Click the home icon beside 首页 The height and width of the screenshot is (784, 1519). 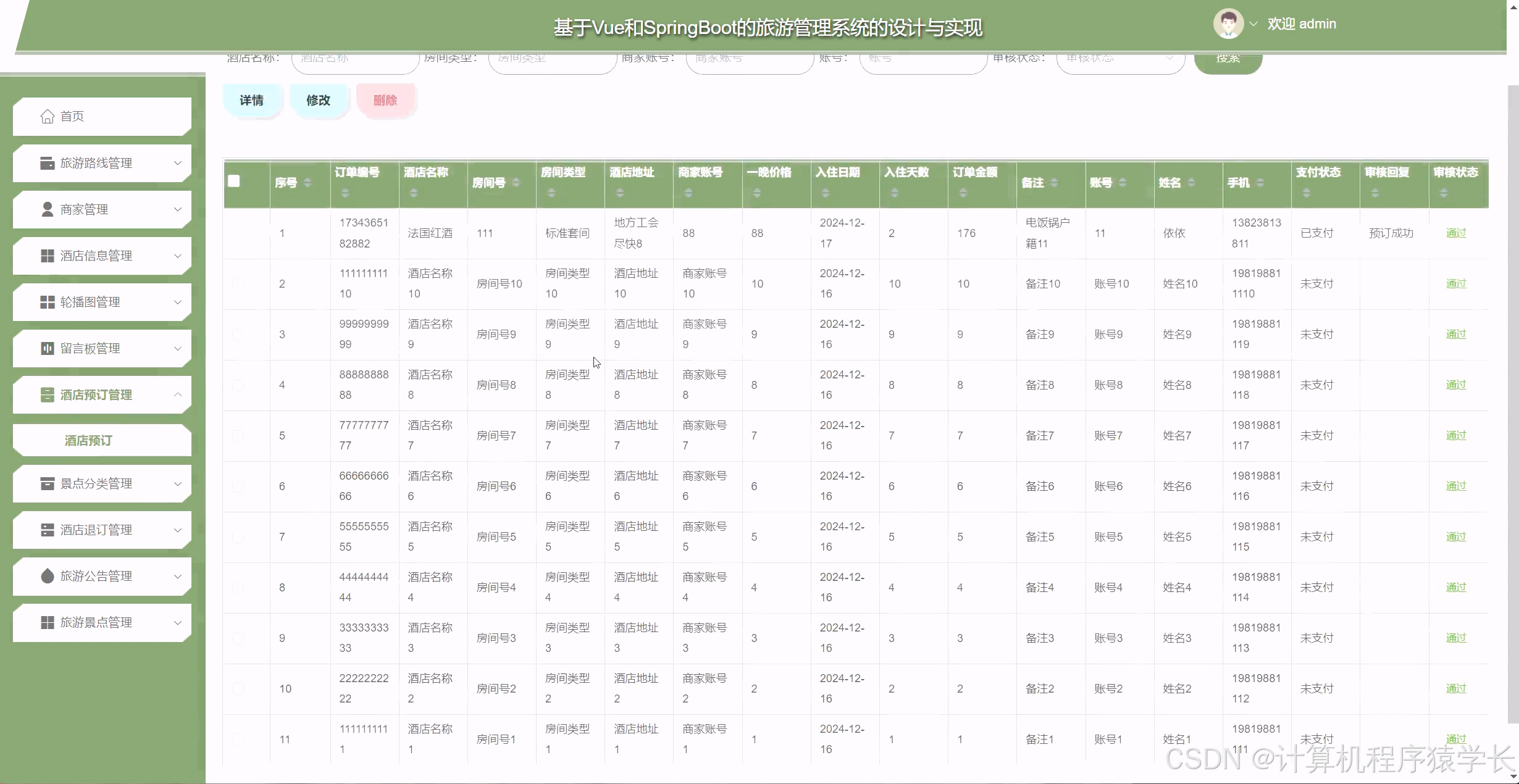pyautogui.click(x=47, y=116)
